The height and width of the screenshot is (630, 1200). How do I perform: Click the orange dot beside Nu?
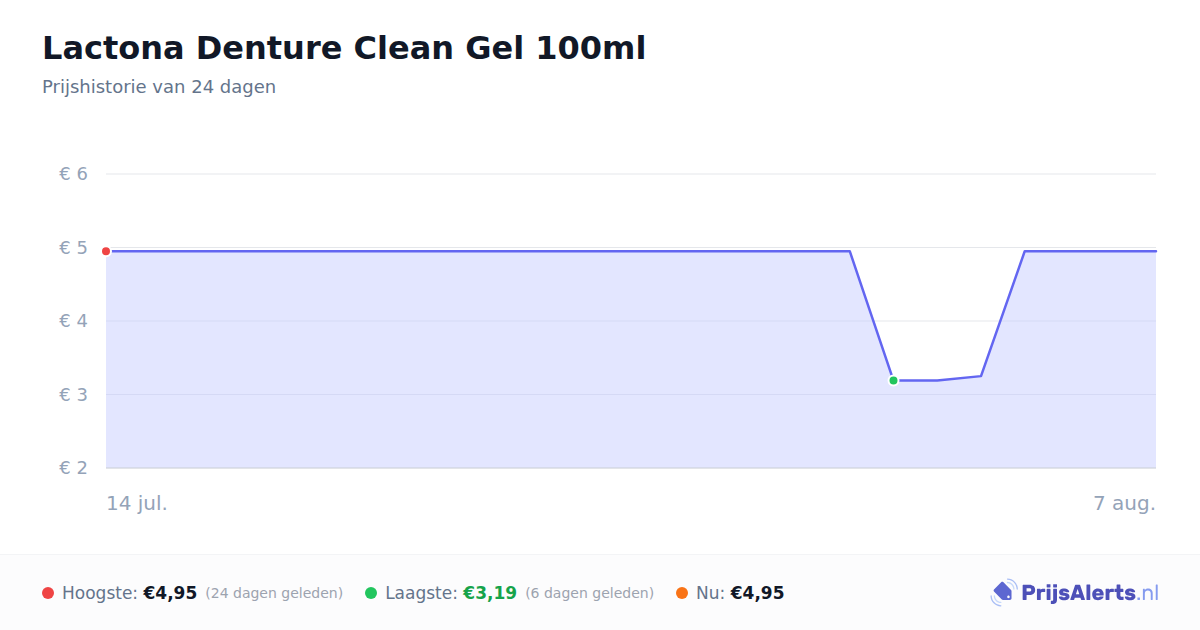[x=682, y=593]
